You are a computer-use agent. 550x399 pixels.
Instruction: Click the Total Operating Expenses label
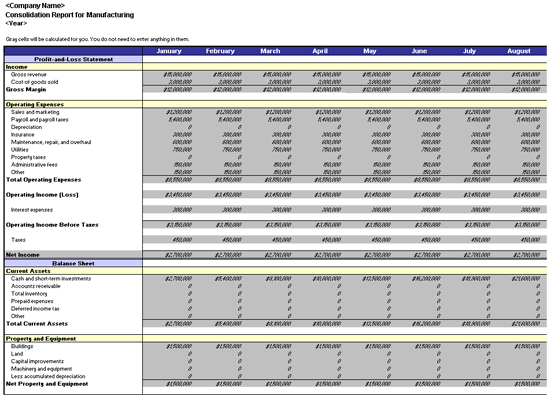coord(43,180)
